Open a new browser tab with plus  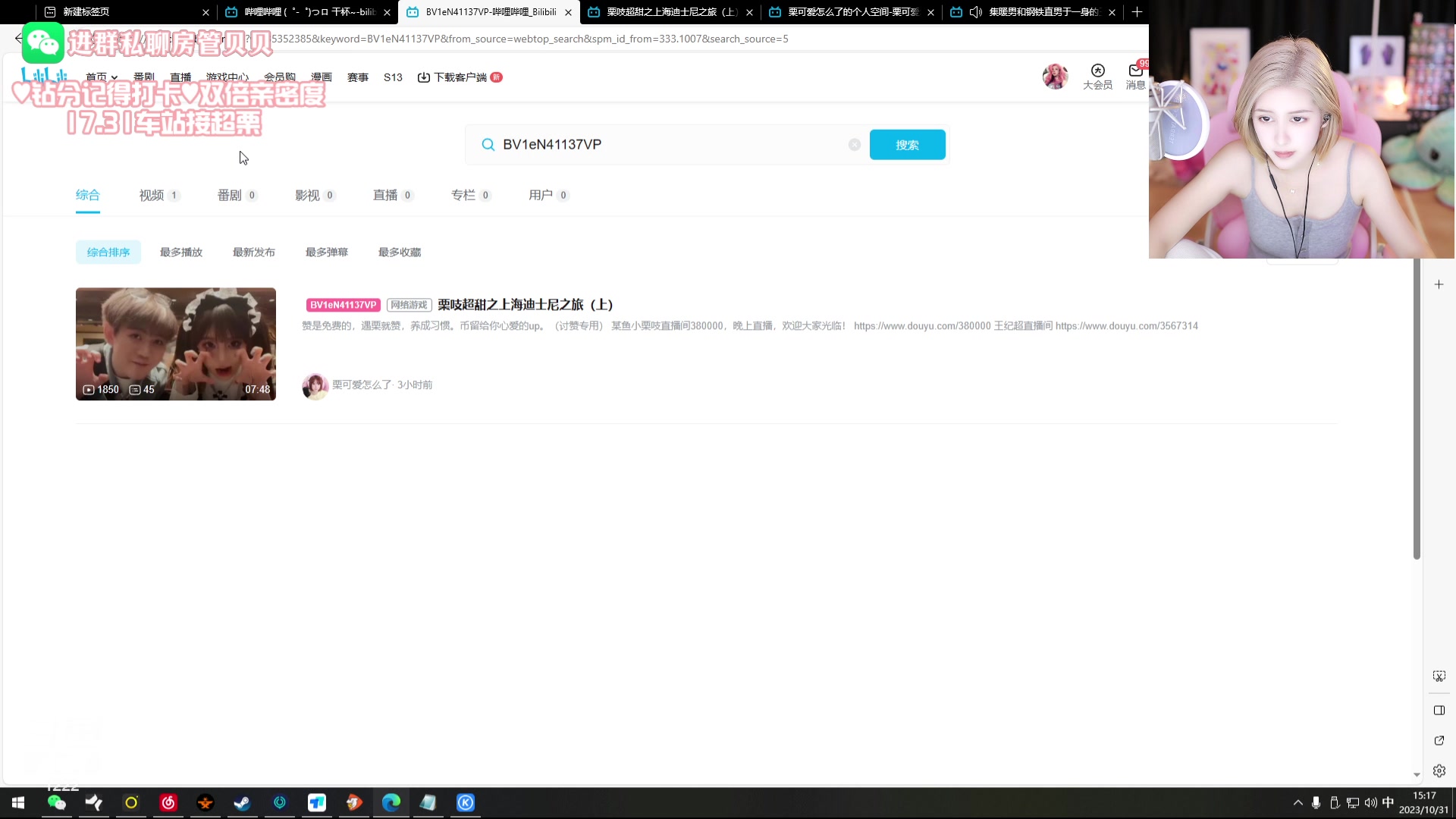[1137, 12]
